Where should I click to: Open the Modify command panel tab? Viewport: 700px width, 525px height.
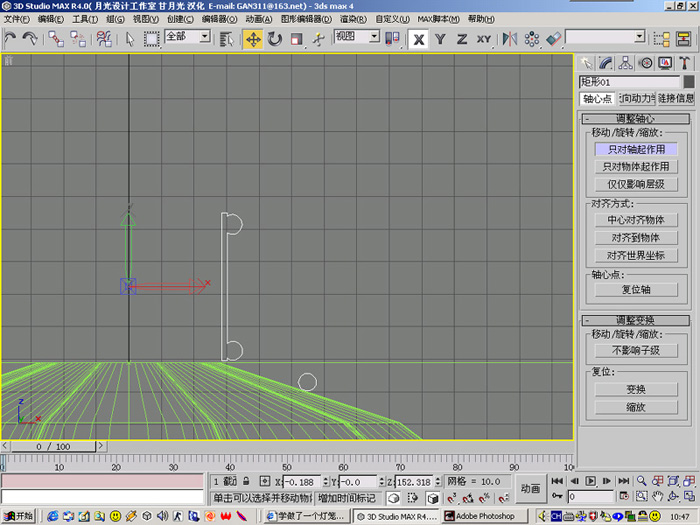[606, 63]
